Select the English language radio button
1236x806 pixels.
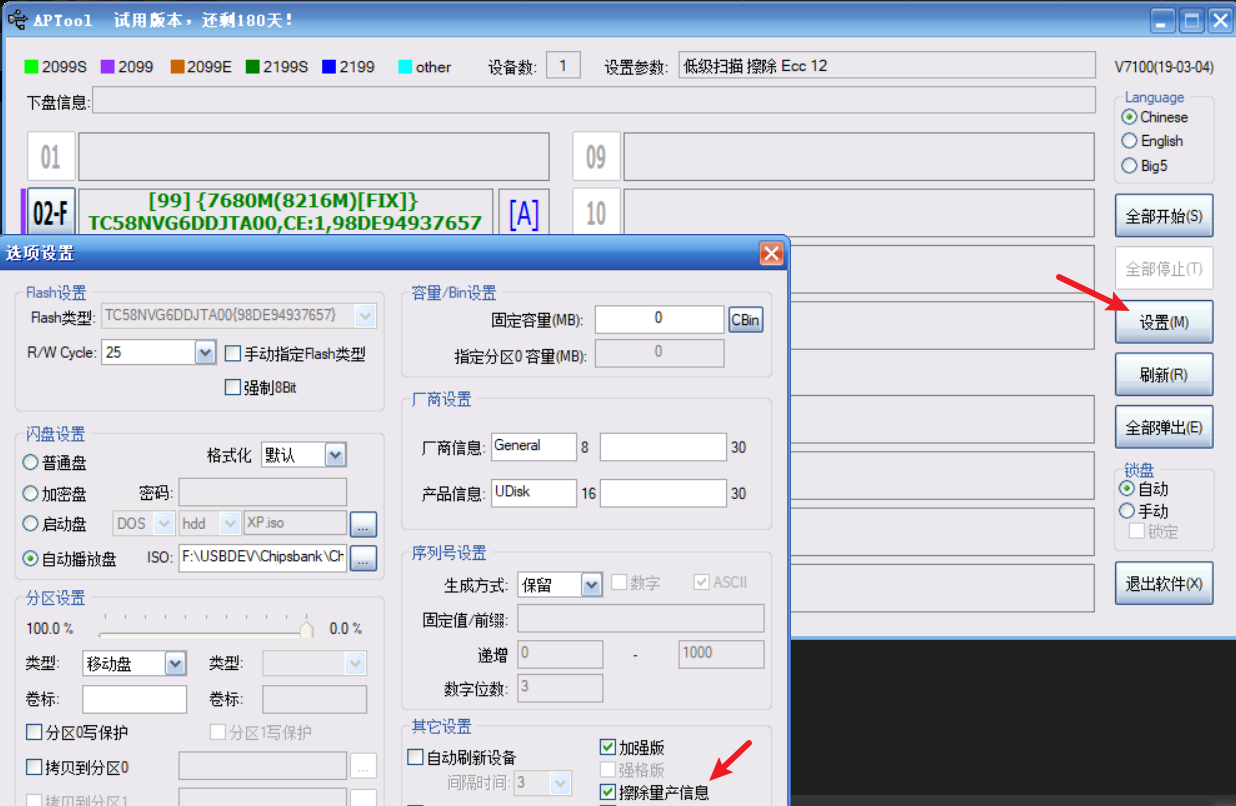click(x=1130, y=141)
